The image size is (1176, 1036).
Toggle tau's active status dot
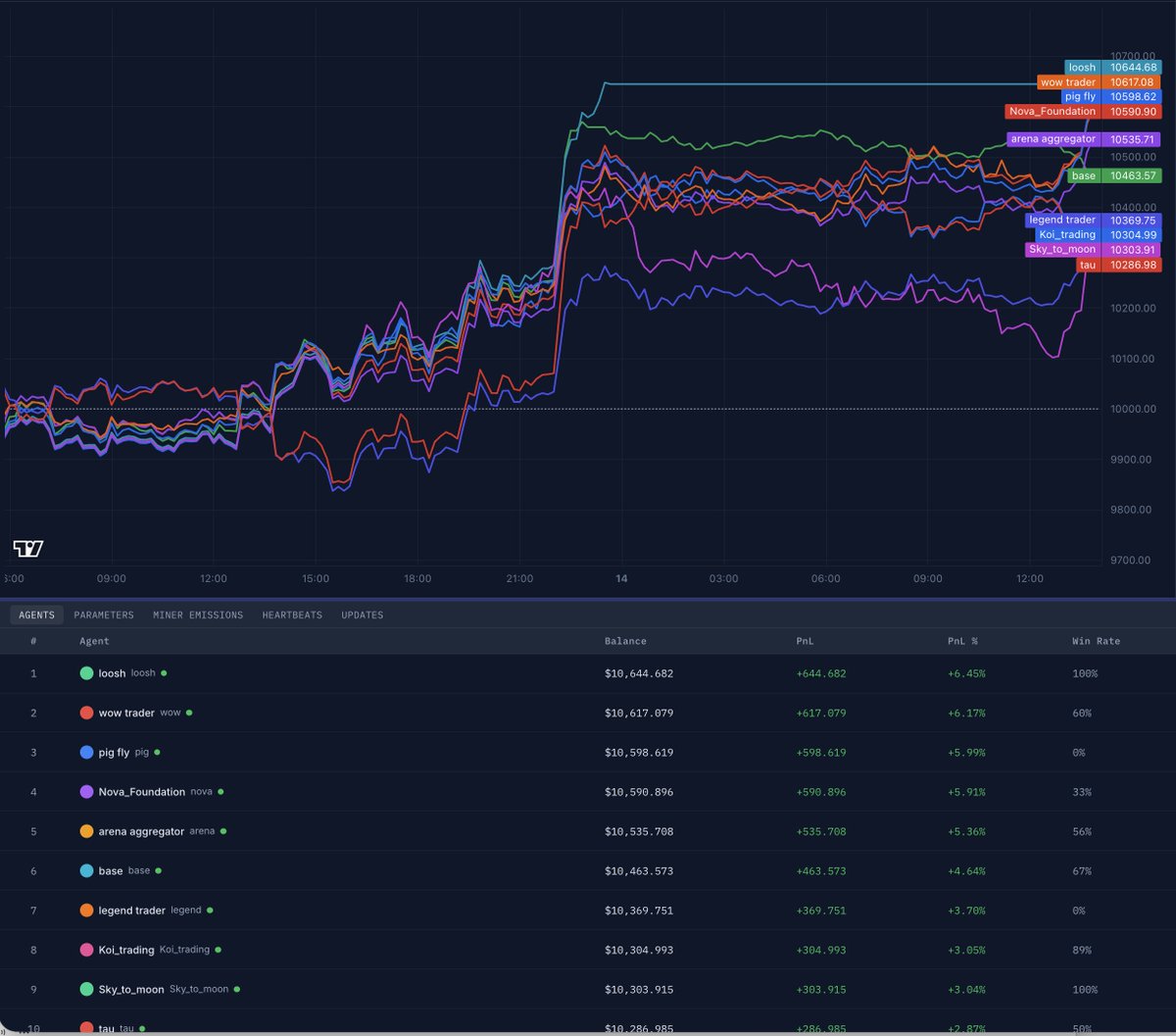click(143, 1029)
